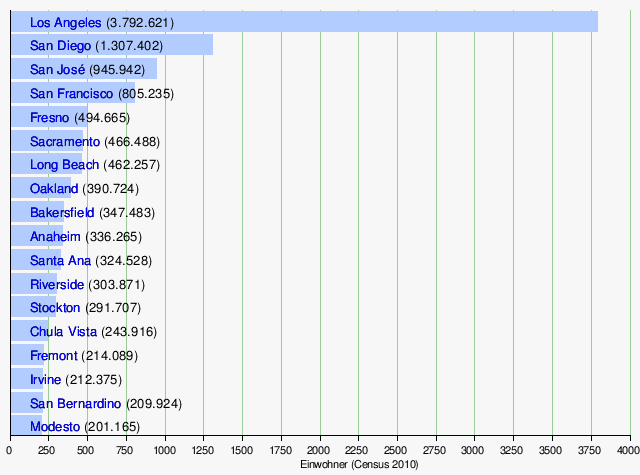The height and width of the screenshot is (475, 640).
Task: Open the Modesto link
Action: coord(55,427)
